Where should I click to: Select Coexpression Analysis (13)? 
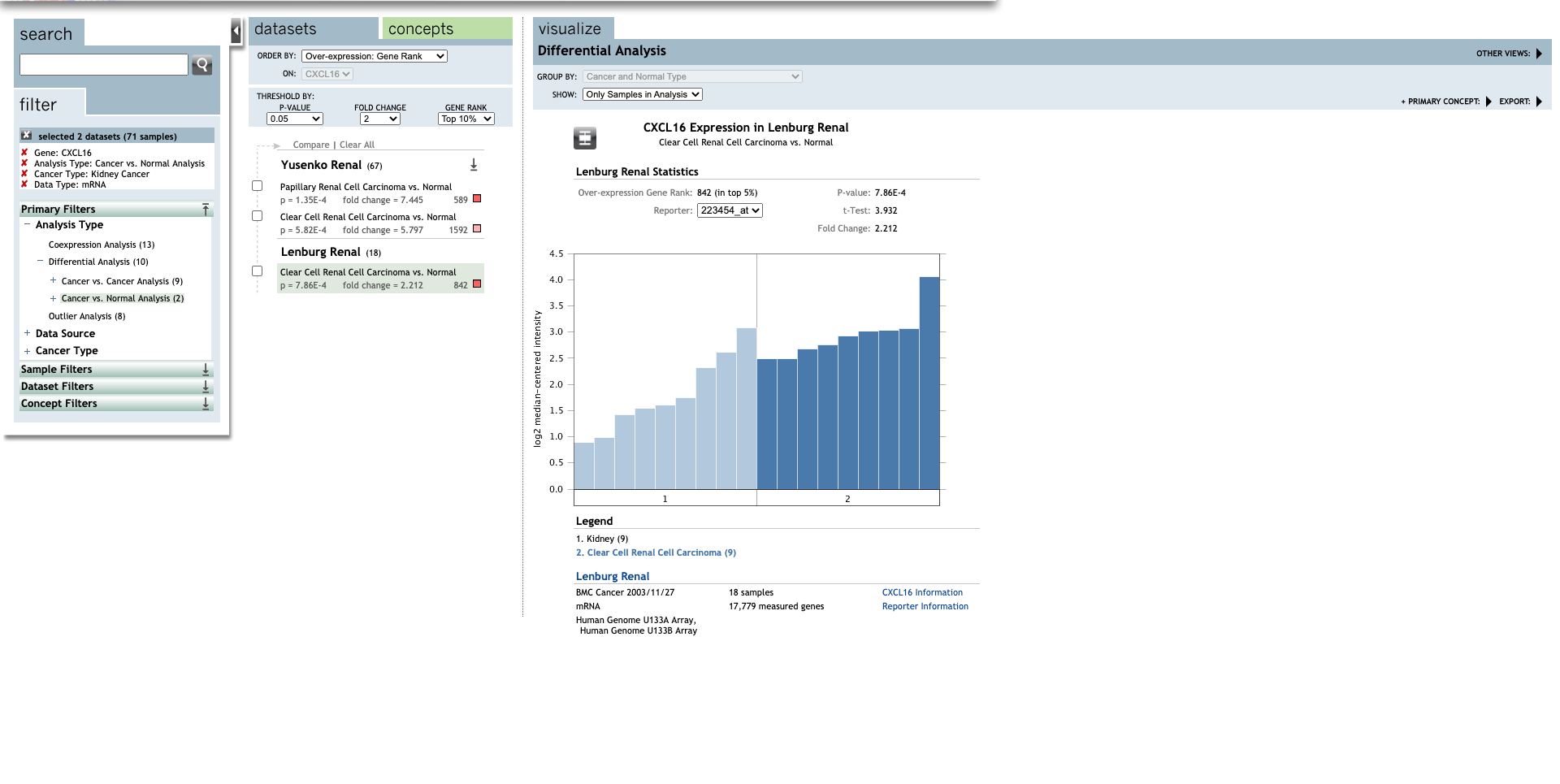(x=102, y=245)
